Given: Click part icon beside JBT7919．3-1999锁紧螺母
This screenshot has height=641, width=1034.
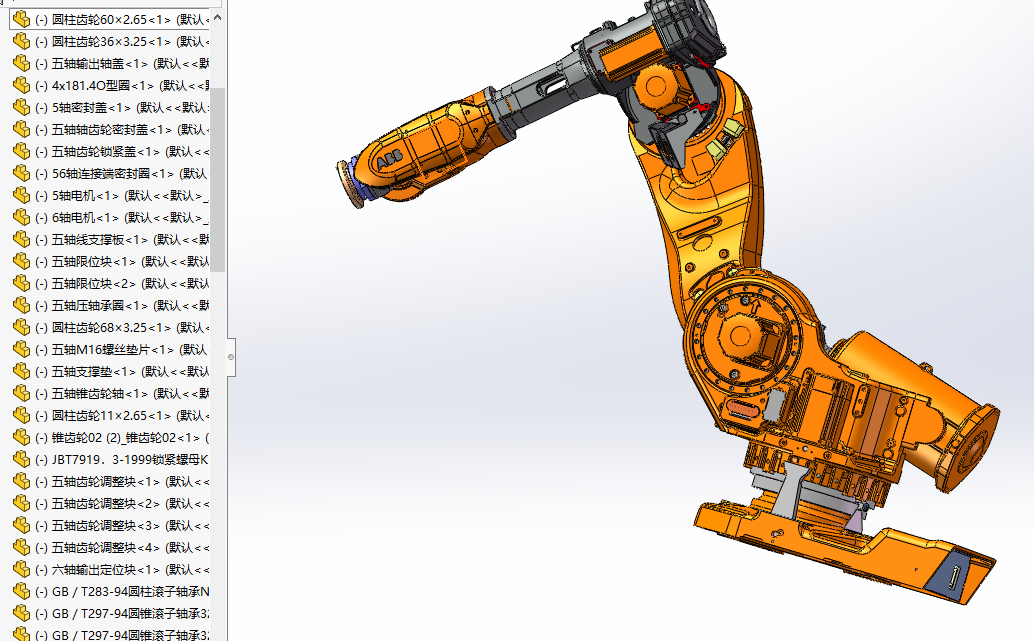Looking at the screenshot, I should coord(21,460).
